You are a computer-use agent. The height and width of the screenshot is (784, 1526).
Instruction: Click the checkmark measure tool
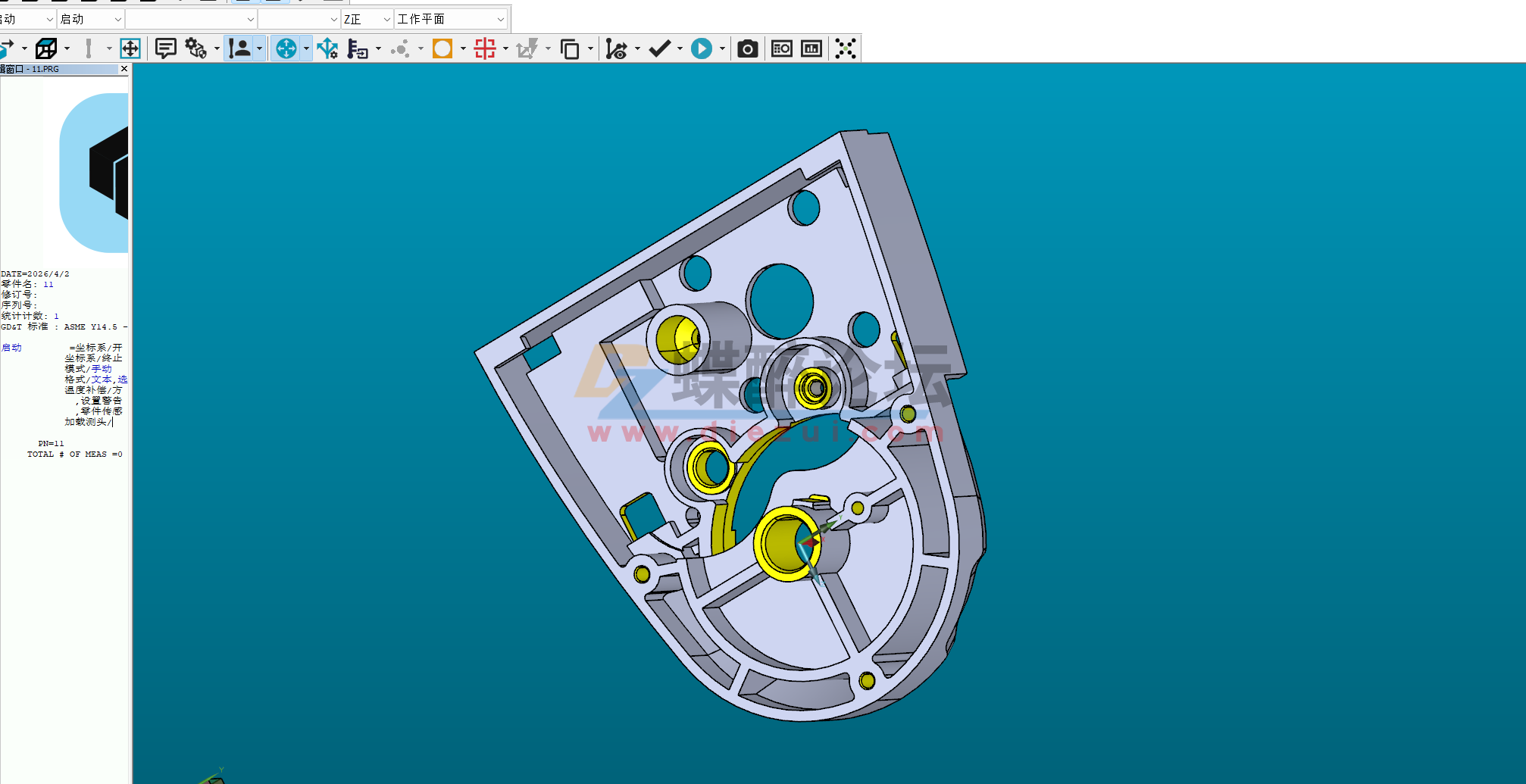pos(660,48)
